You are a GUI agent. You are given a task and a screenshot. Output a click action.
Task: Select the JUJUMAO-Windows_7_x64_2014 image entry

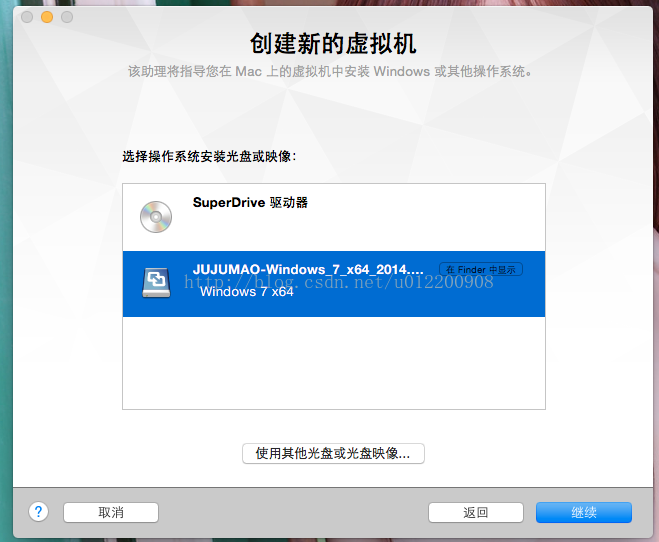tap(334, 284)
